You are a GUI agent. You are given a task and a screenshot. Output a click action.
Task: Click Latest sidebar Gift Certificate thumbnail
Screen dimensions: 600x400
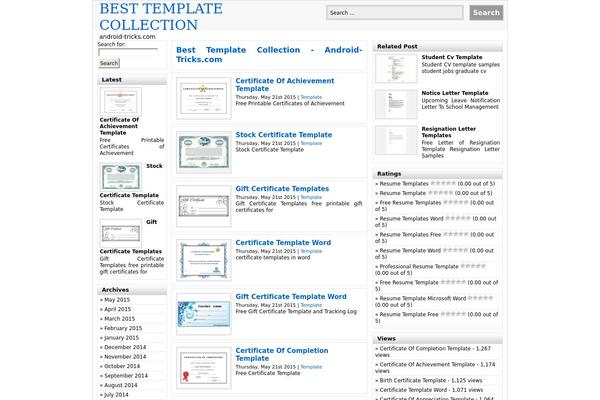click(x=121, y=233)
